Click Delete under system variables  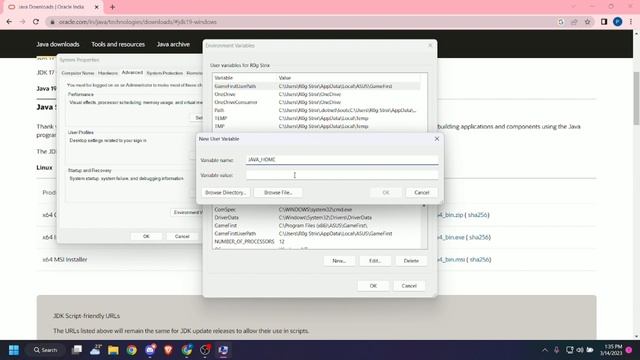click(x=411, y=260)
